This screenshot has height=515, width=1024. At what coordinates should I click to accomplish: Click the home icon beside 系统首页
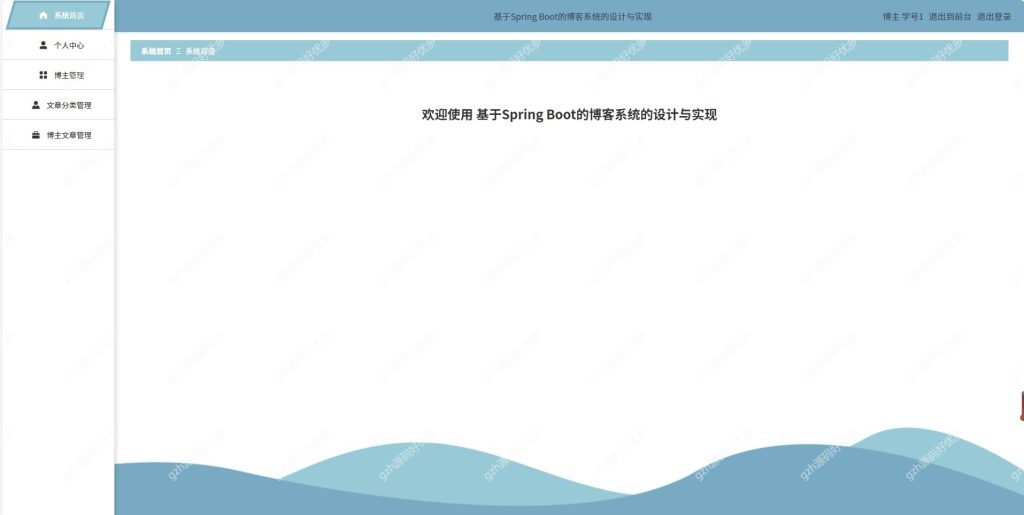43,15
